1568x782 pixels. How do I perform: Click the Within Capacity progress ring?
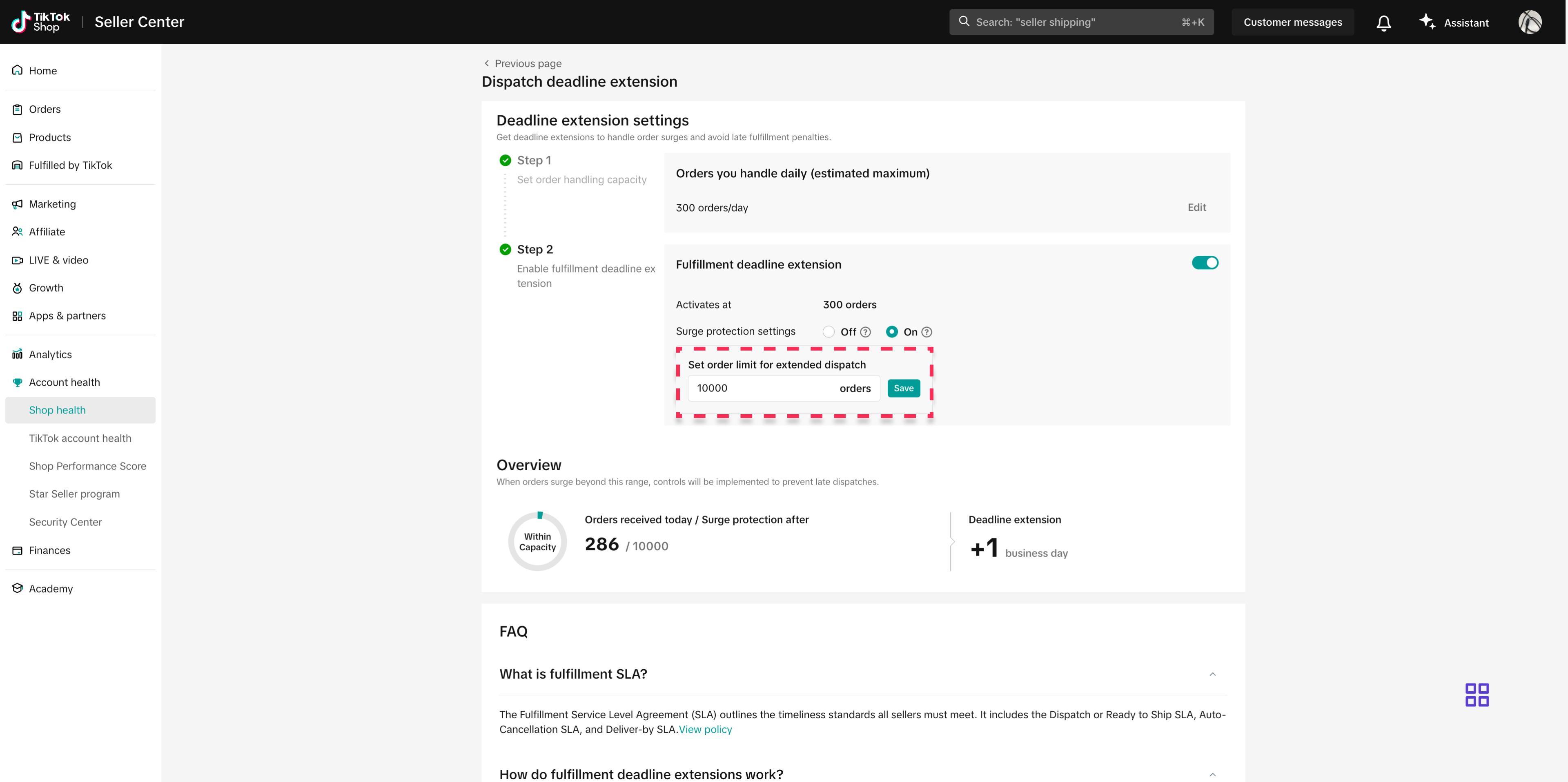[x=537, y=541]
